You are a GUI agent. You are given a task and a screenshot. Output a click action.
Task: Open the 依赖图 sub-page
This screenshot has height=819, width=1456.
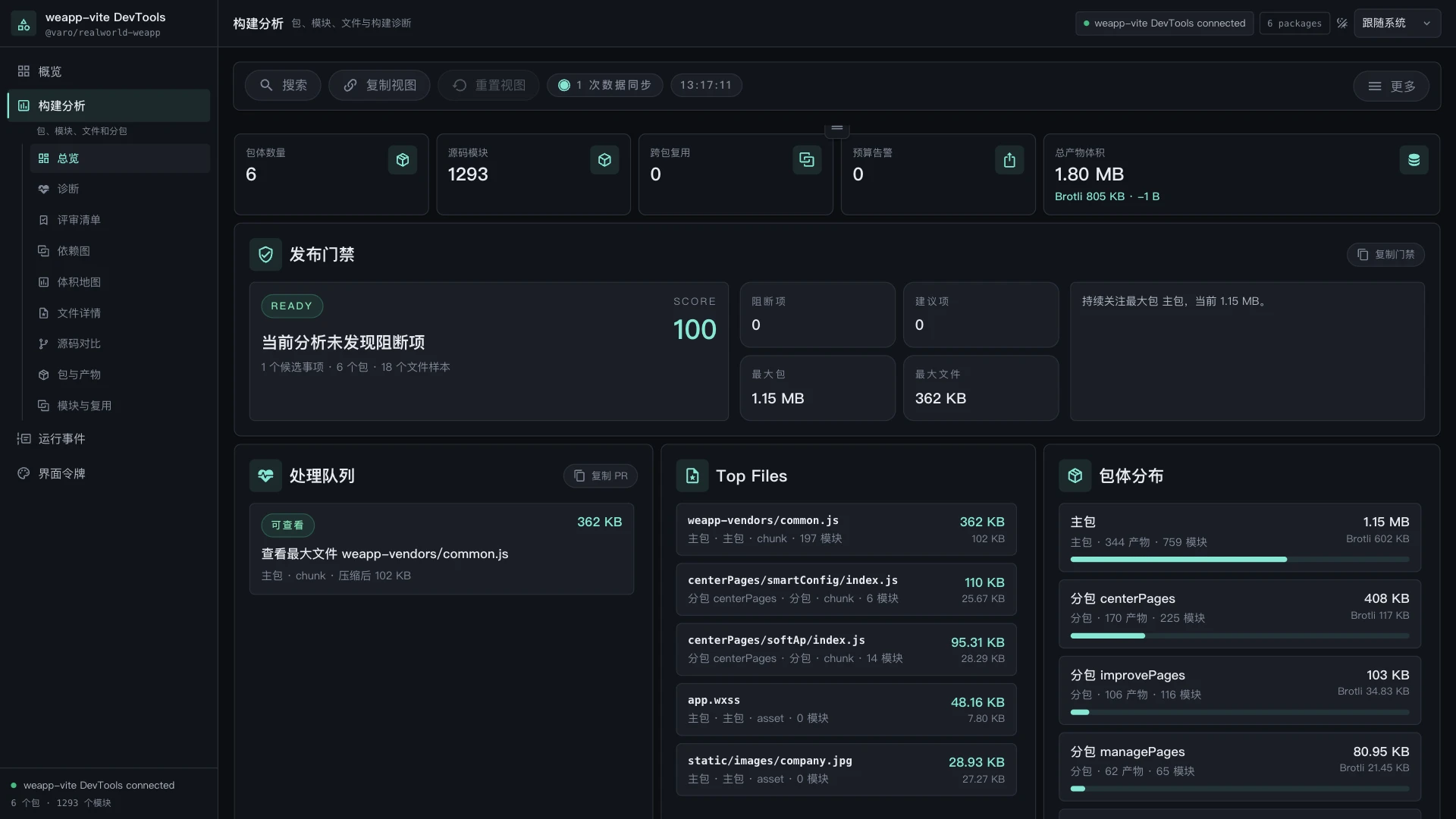tap(120, 251)
